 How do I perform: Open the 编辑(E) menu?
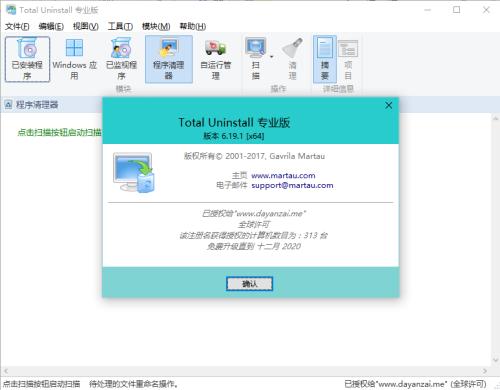pyautogui.click(x=51, y=26)
